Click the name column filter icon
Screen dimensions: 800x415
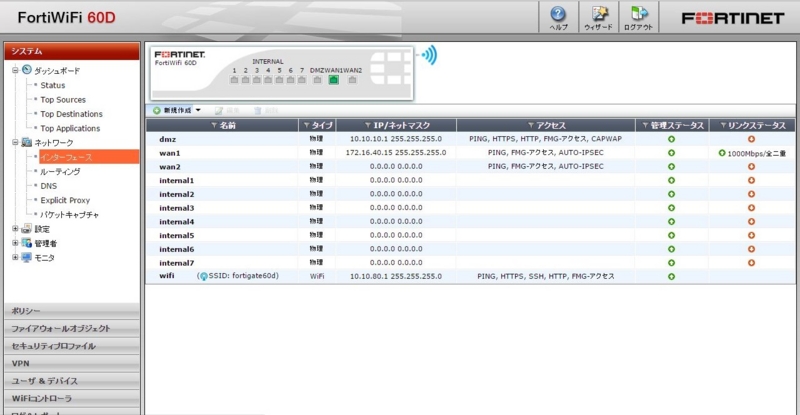(x=214, y=125)
